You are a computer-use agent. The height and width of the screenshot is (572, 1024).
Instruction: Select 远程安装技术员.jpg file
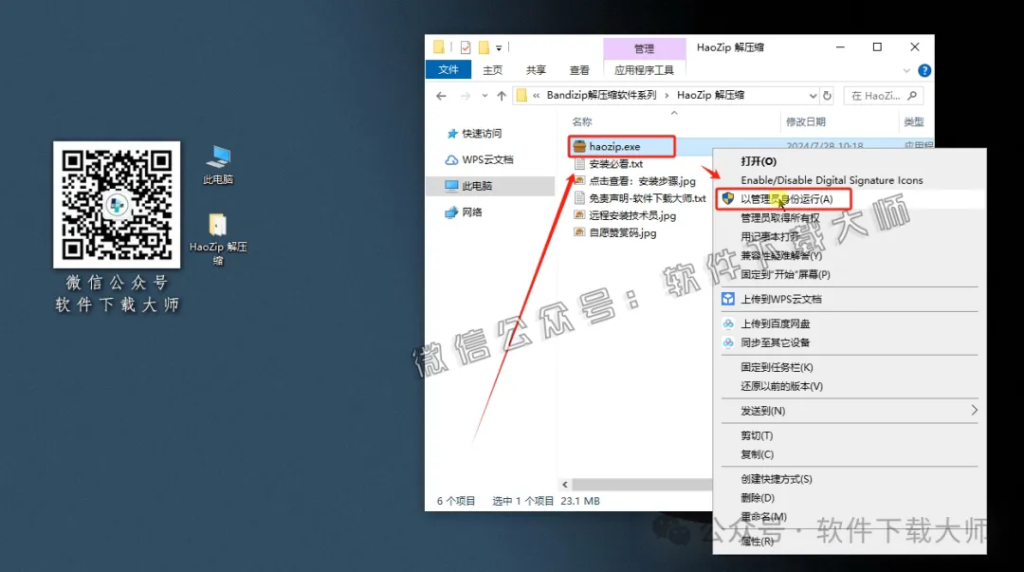(x=632, y=215)
